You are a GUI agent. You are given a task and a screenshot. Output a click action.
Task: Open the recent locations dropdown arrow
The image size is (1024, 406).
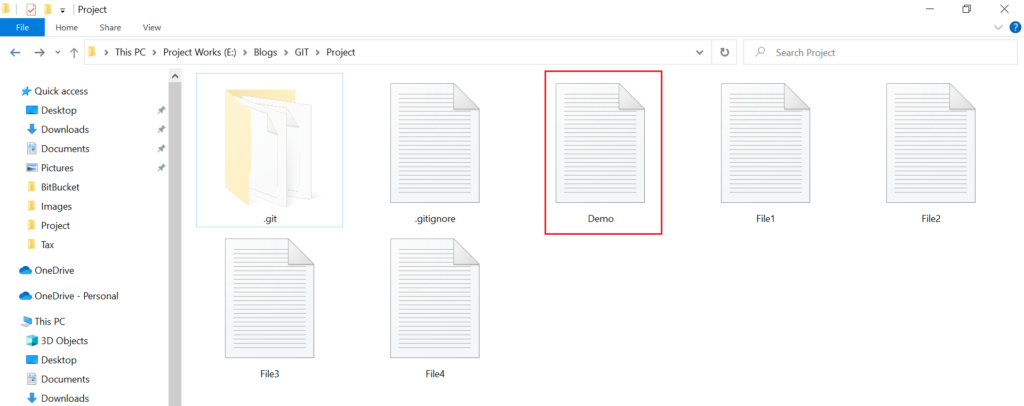pos(57,52)
